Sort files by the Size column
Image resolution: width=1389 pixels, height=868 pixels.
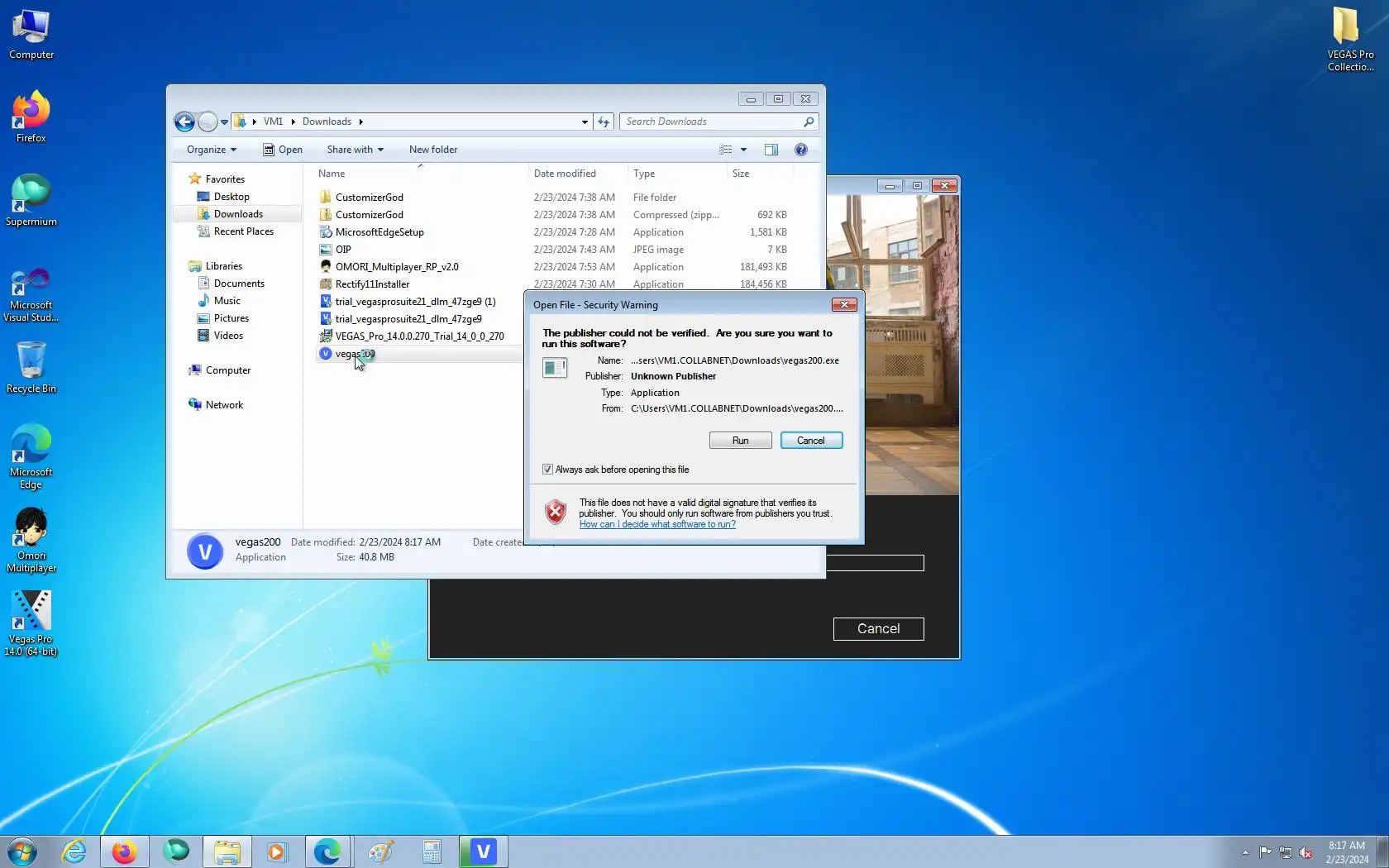coord(760,174)
